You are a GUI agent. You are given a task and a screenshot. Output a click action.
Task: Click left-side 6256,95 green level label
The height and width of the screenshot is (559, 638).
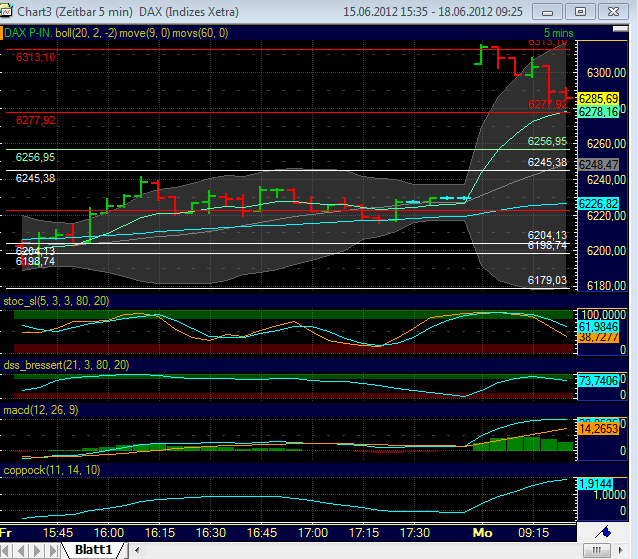click(x=35, y=157)
